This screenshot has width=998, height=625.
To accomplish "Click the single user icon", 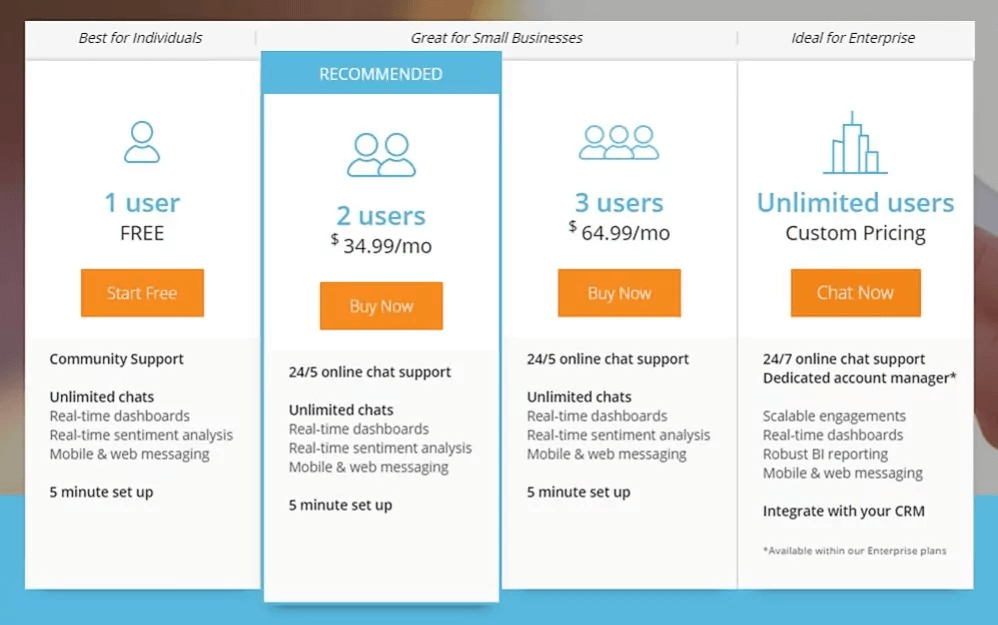I will (142, 142).
